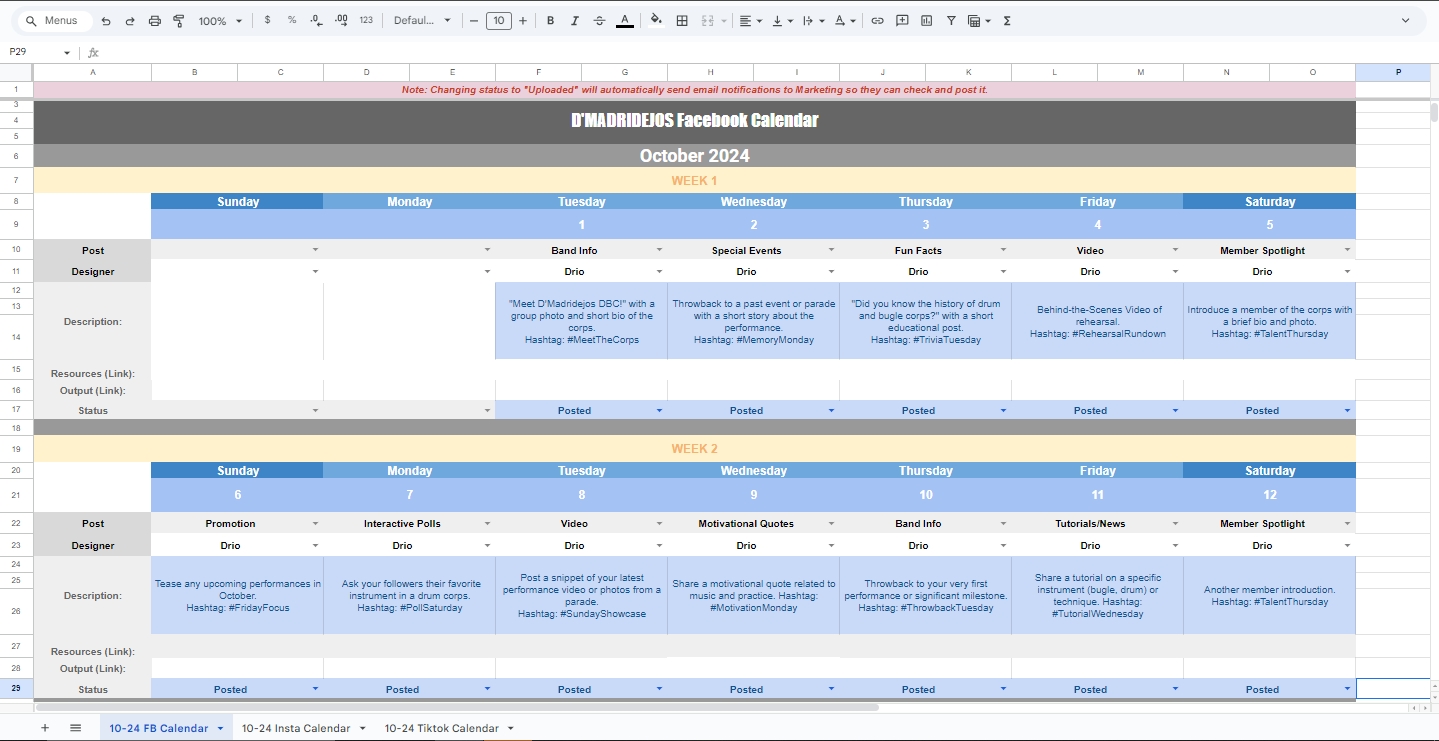This screenshot has height=741, width=1439.
Task: Open the all sheets list icon
Action: (75, 728)
